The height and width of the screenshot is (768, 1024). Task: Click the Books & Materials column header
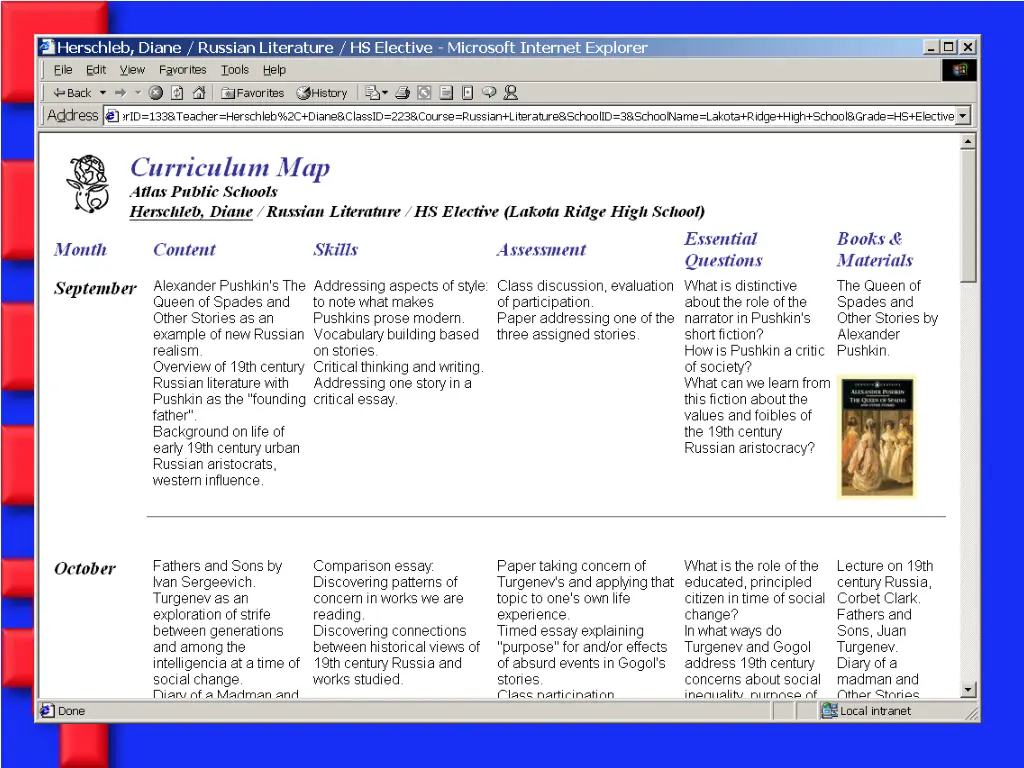click(875, 249)
